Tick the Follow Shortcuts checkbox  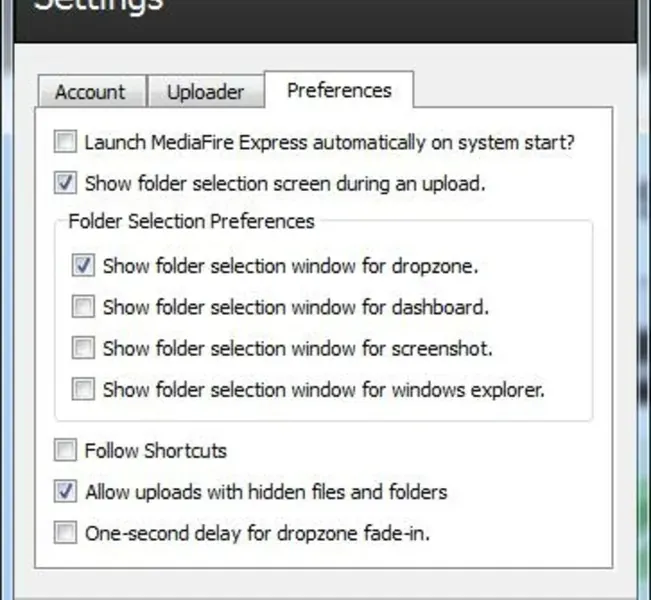coord(66,450)
